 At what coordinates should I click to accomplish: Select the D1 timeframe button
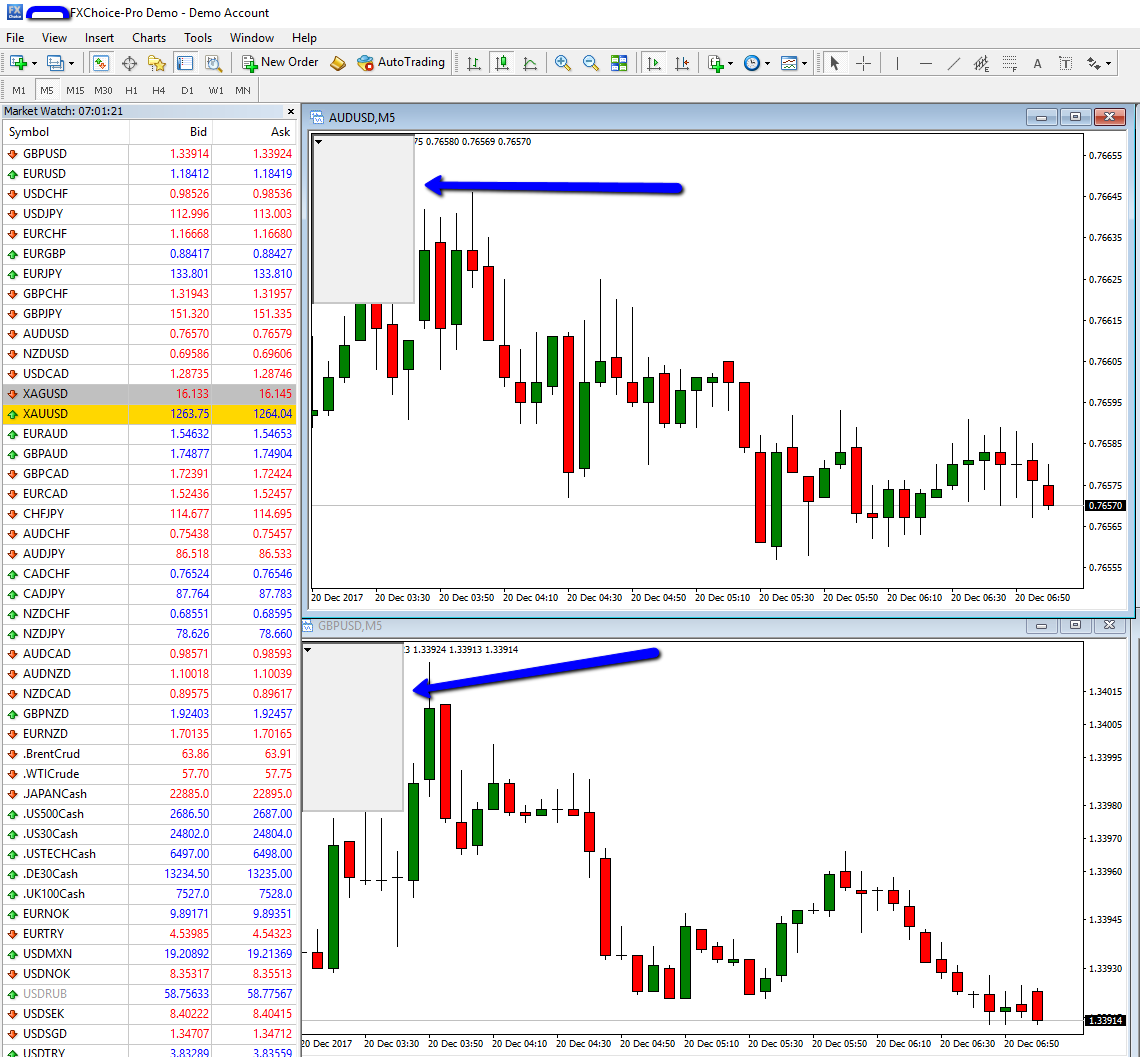pyautogui.click(x=188, y=90)
